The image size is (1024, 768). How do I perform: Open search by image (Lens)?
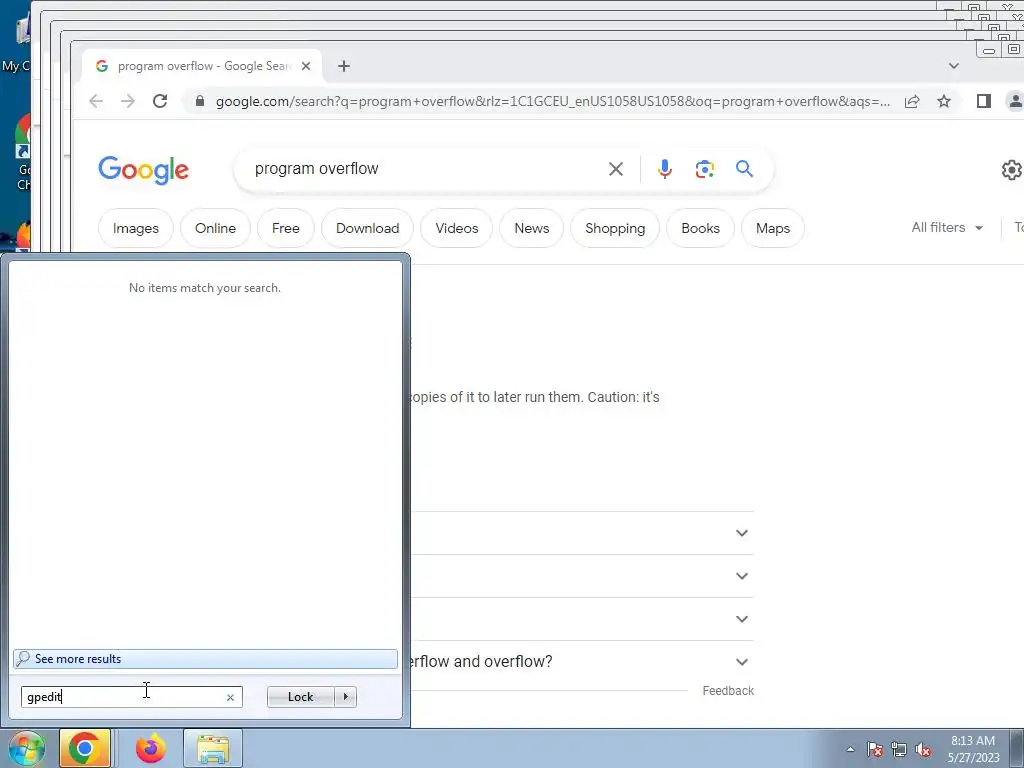[705, 169]
